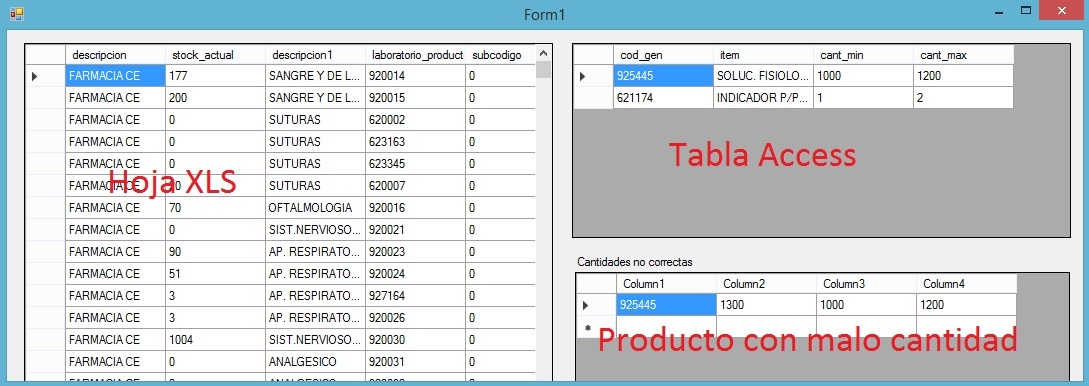The width and height of the screenshot is (1089, 386).
Task: Select laboratorio cell 623345
Action: (415, 164)
